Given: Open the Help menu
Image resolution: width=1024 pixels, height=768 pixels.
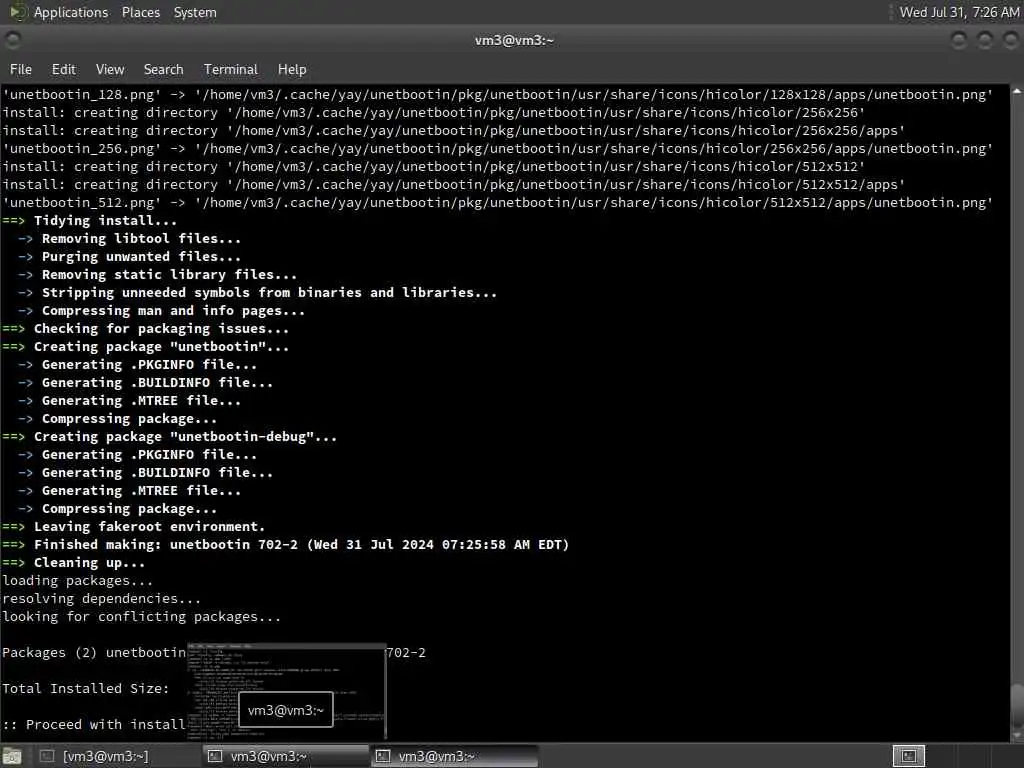Looking at the screenshot, I should pos(292,69).
